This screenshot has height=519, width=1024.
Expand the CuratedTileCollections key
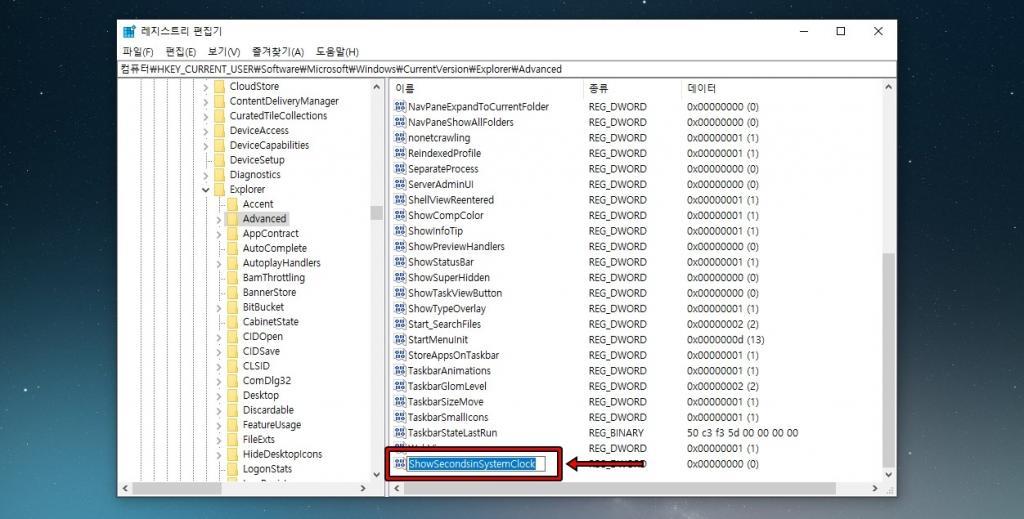point(205,116)
